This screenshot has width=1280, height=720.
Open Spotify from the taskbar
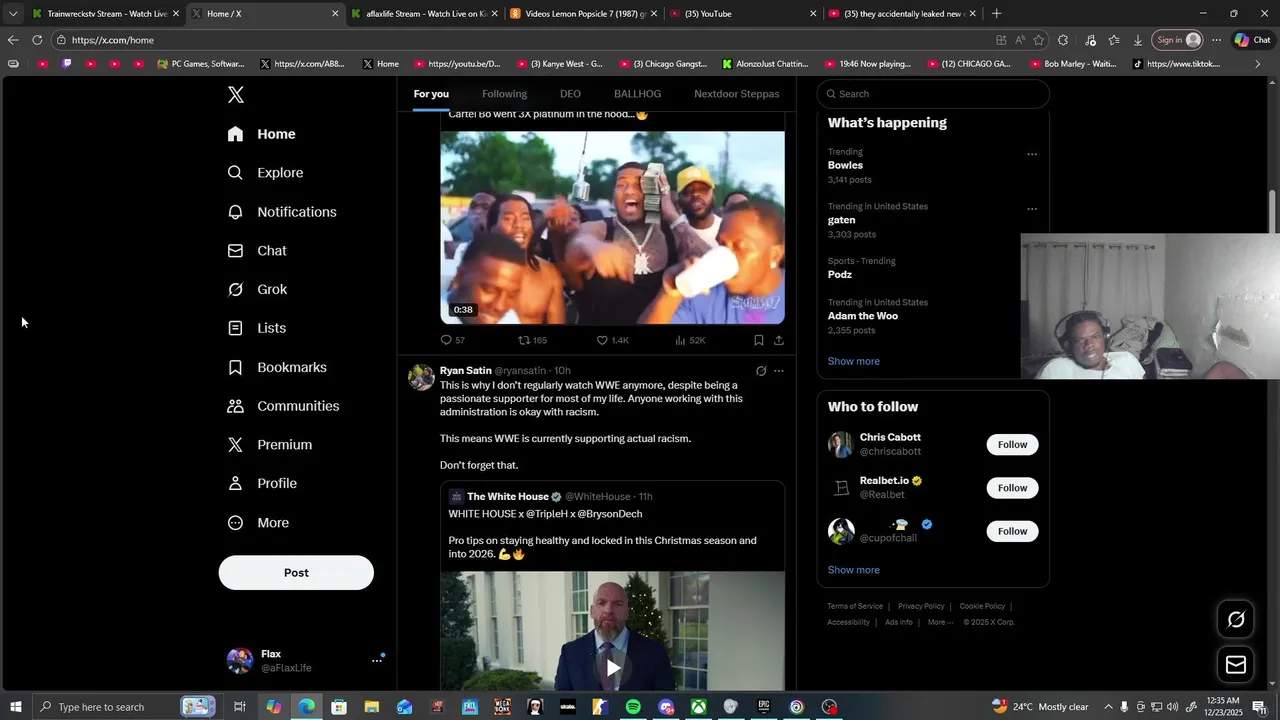(x=633, y=707)
